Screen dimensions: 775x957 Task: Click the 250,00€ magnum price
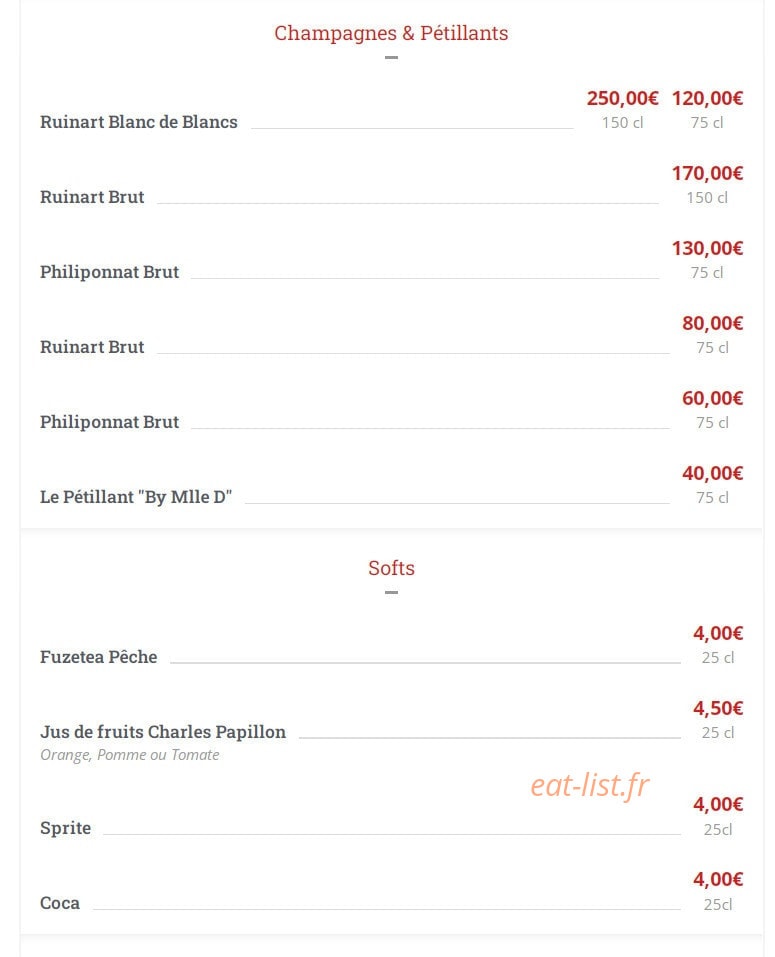point(622,98)
